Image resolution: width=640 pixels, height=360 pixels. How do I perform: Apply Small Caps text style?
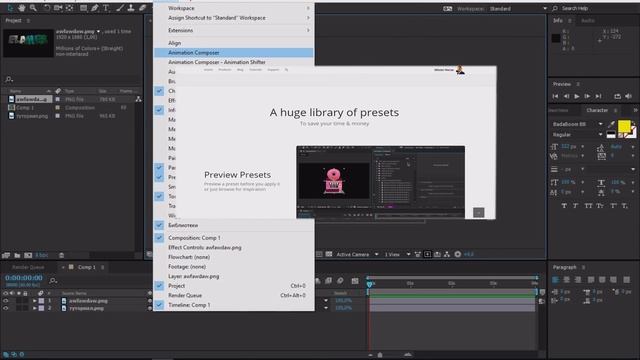pyautogui.click(x=600, y=206)
